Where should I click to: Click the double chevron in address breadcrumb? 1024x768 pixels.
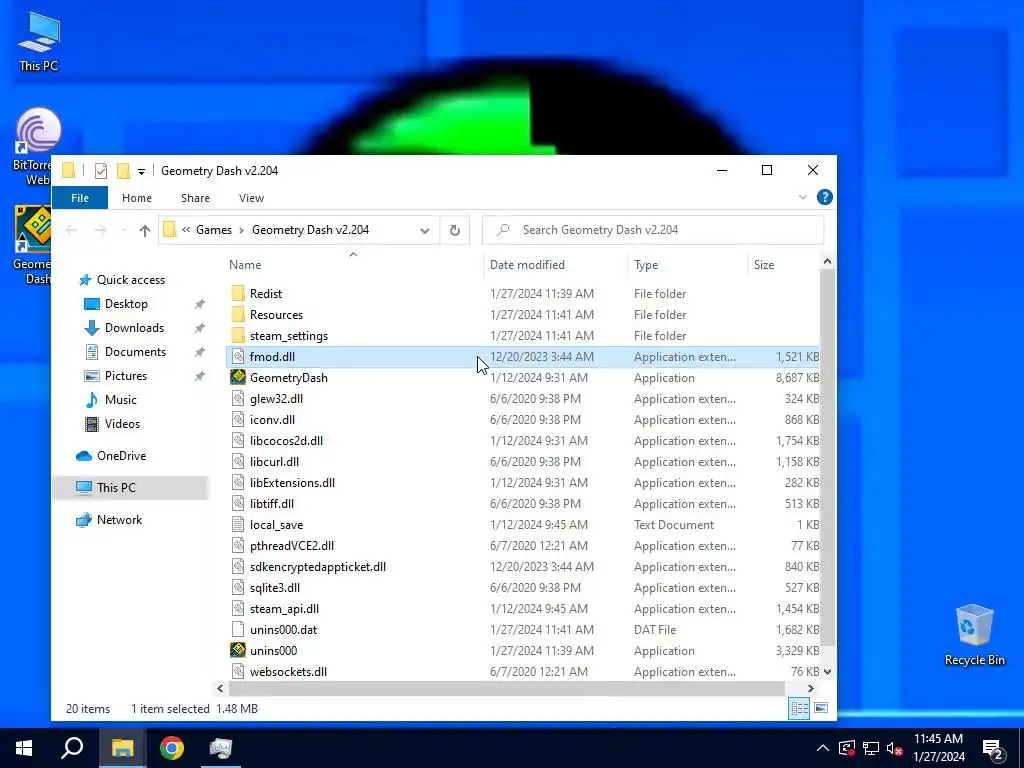click(x=186, y=230)
